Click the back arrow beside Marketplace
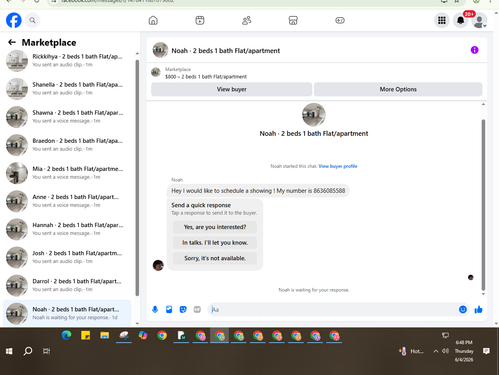 pos(12,42)
